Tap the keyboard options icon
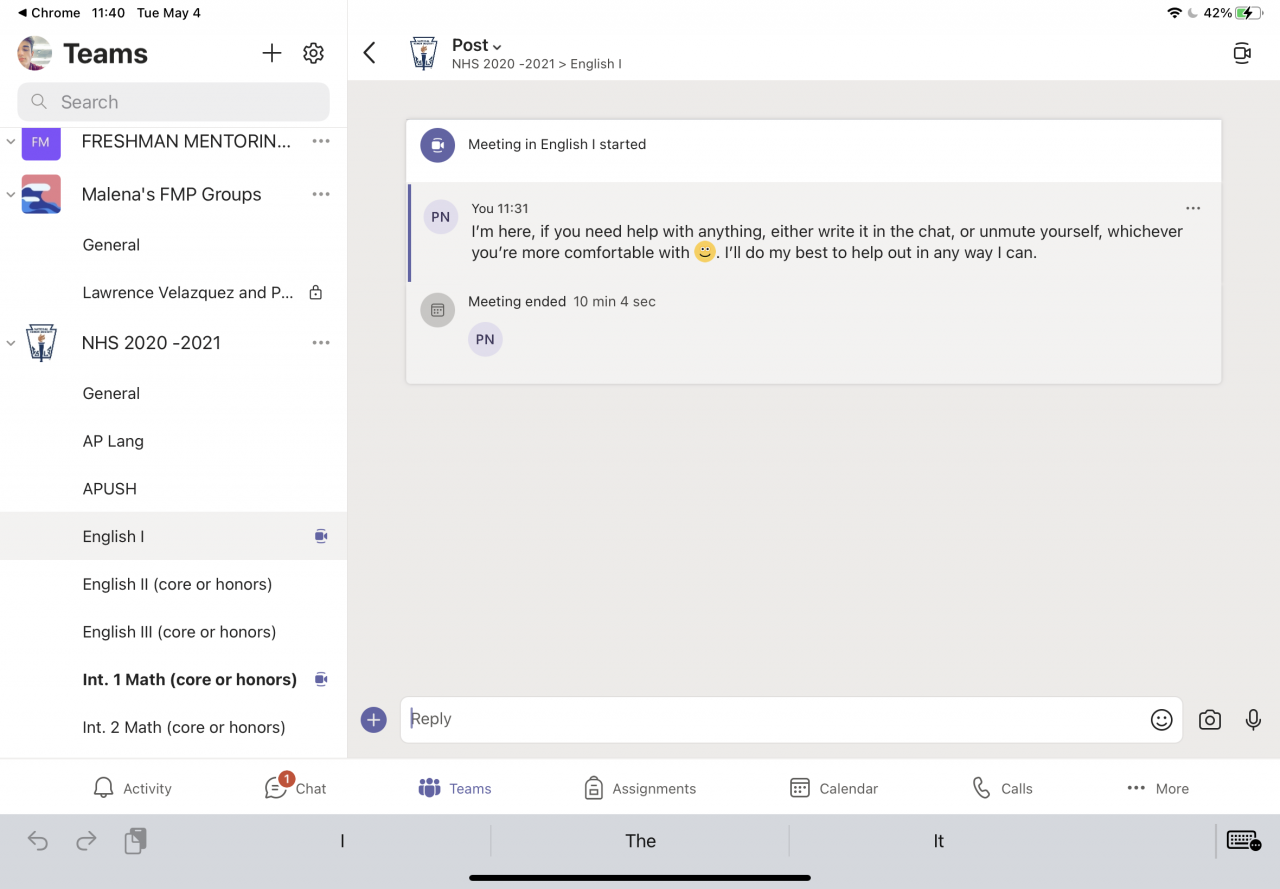The height and width of the screenshot is (889, 1280). pyautogui.click(x=1243, y=841)
